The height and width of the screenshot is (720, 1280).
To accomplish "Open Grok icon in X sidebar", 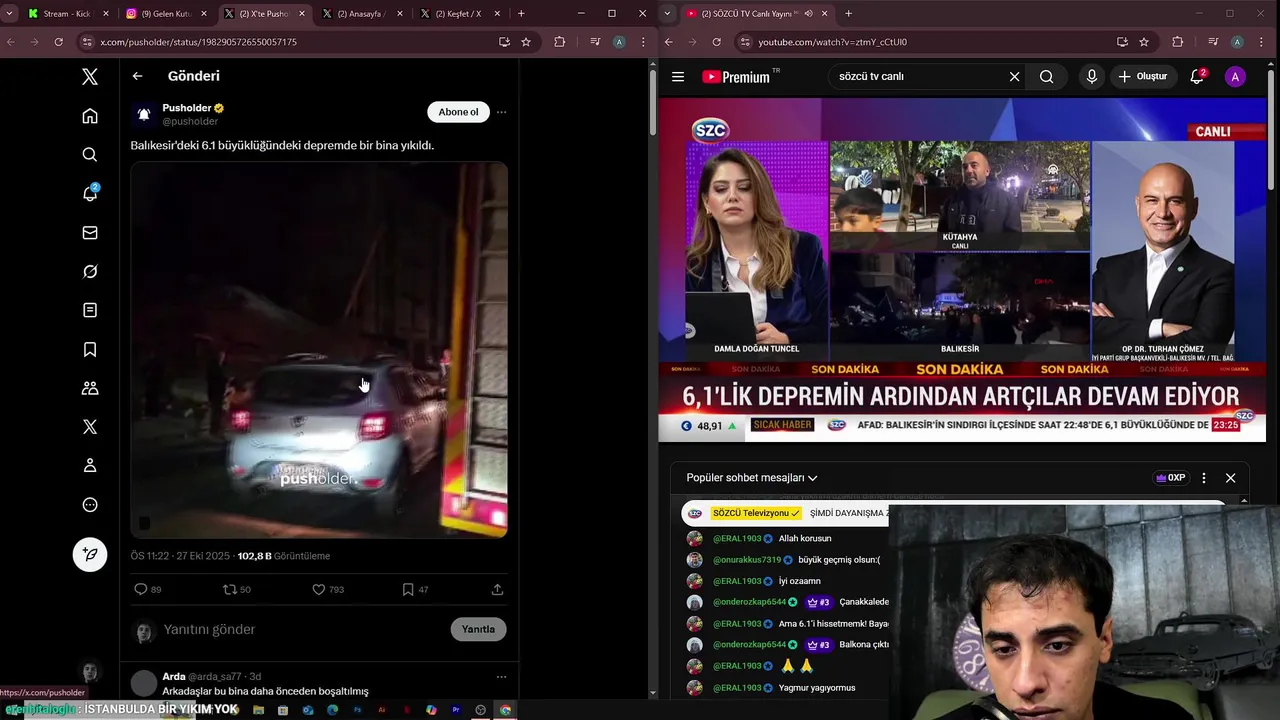I will [90, 272].
